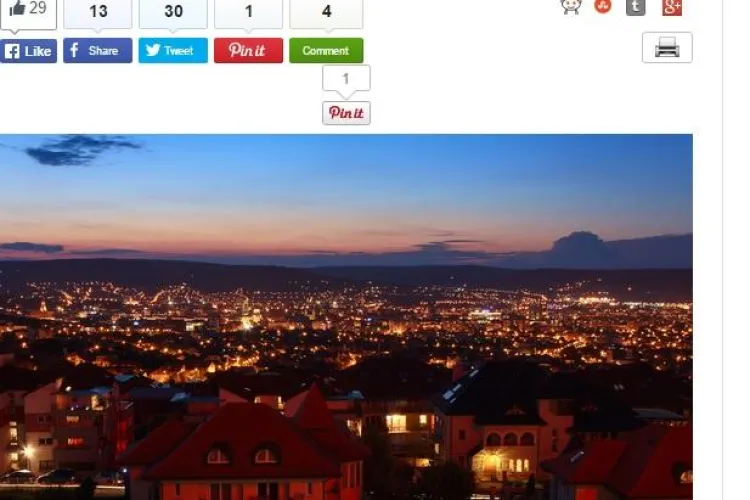
Task: Open the print page icon
Action: [x=667, y=47]
